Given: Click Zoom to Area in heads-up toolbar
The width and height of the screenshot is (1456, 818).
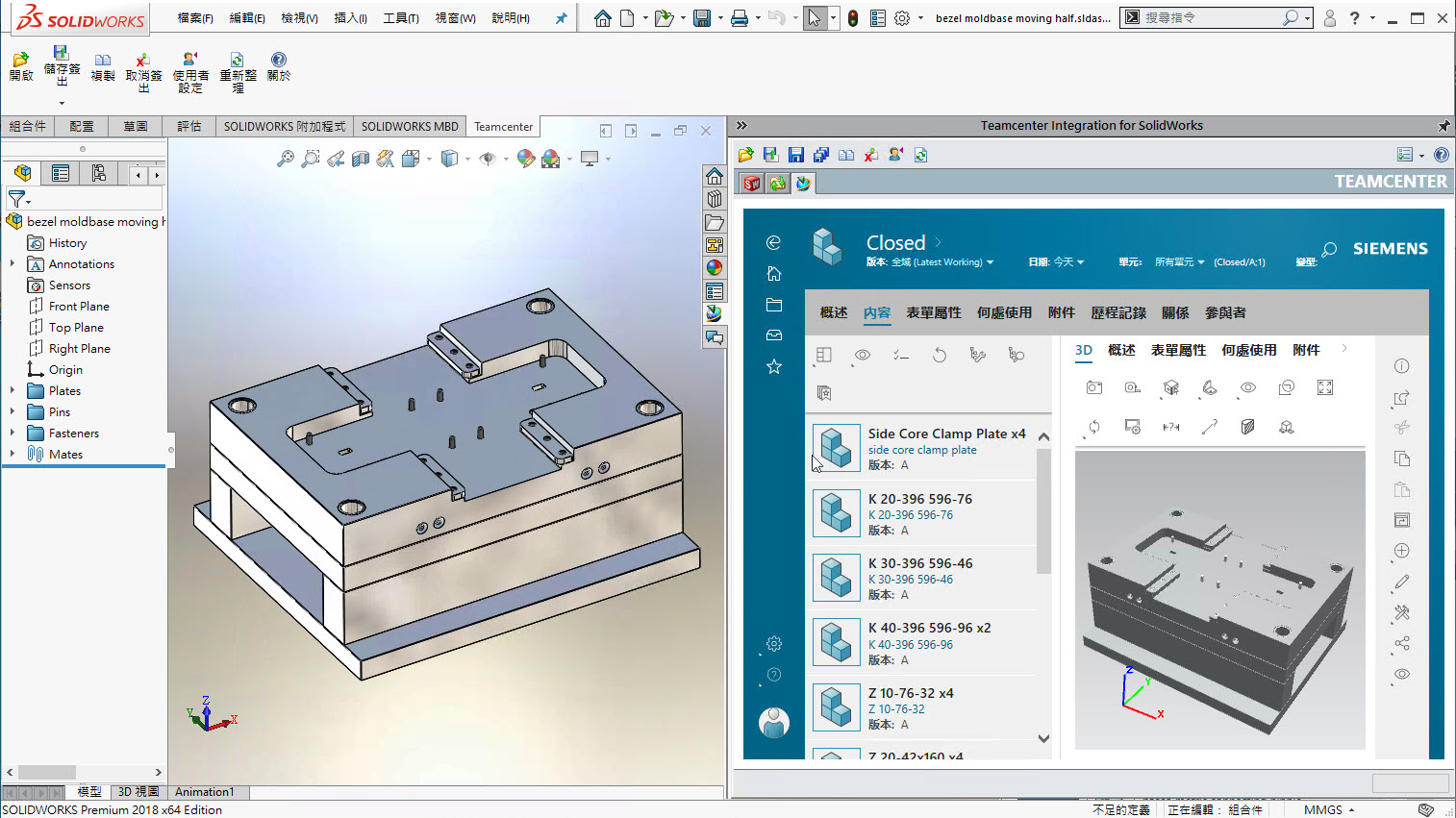Looking at the screenshot, I should pos(310,159).
